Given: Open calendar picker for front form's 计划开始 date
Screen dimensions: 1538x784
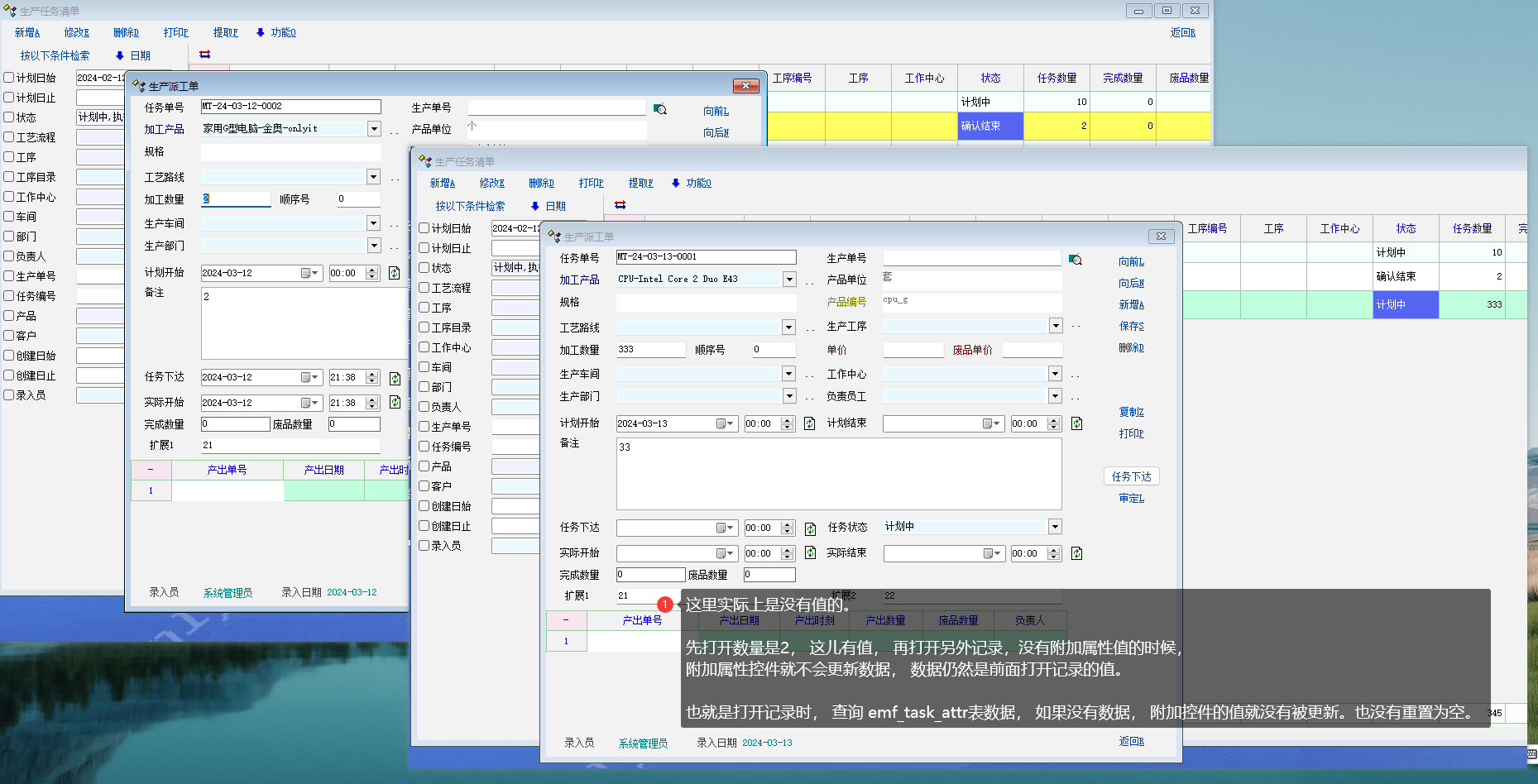Looking at the screenshot, I should (x=725, y=423).
